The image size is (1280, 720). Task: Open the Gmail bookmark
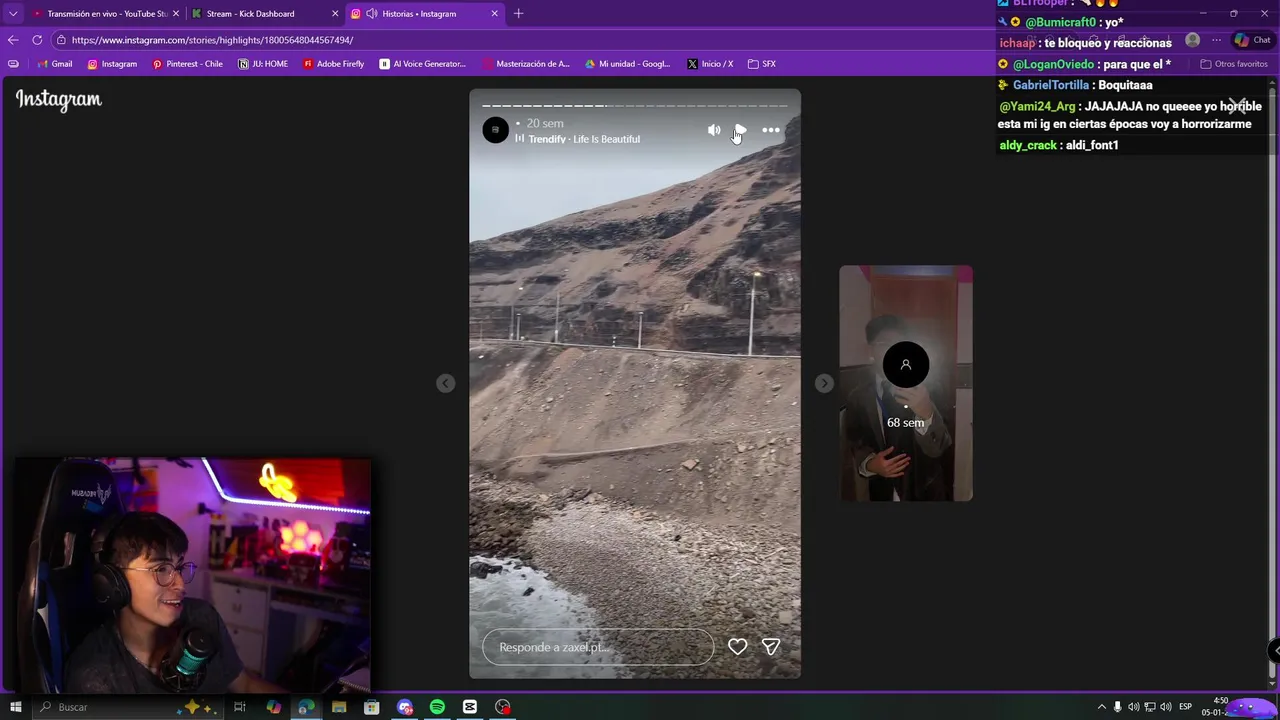click(x=54, y=64)
